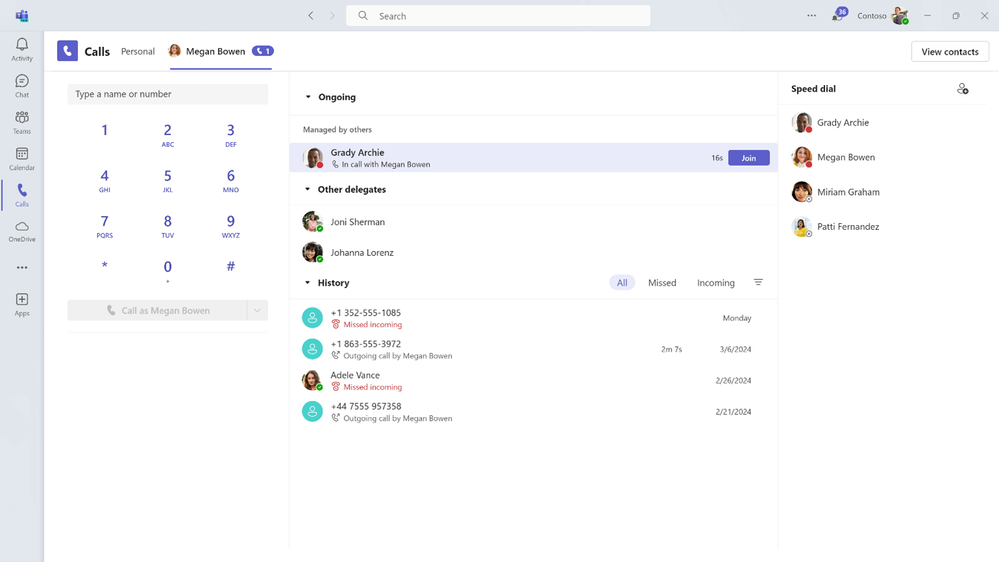Join Grady Archie's ongoing call
999x562 pixels.
(x=749, y=157)
